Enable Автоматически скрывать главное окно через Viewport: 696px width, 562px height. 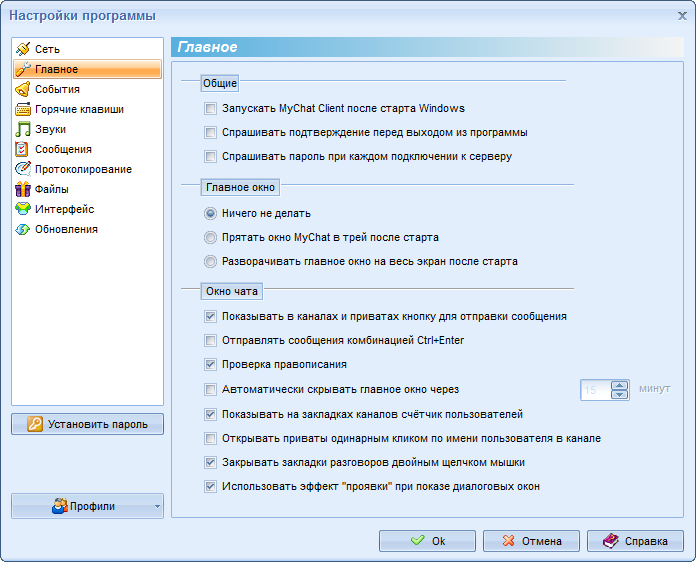pyautogui.click(x=210, y=389)
